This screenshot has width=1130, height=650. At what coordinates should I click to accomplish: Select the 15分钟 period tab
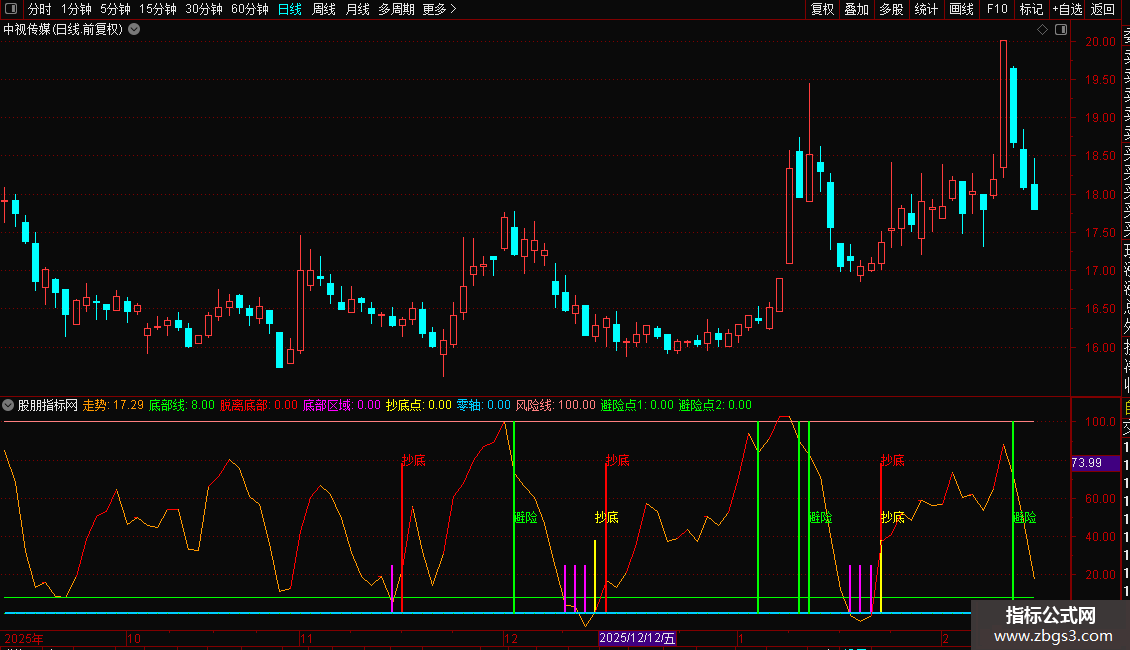click(x=158, y=9)
